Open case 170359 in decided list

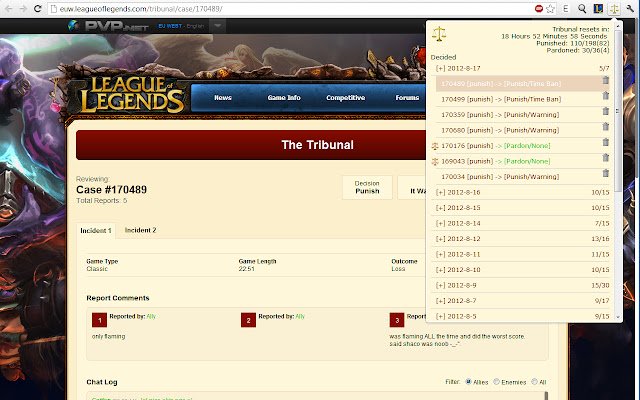click(x=500, y=115)
